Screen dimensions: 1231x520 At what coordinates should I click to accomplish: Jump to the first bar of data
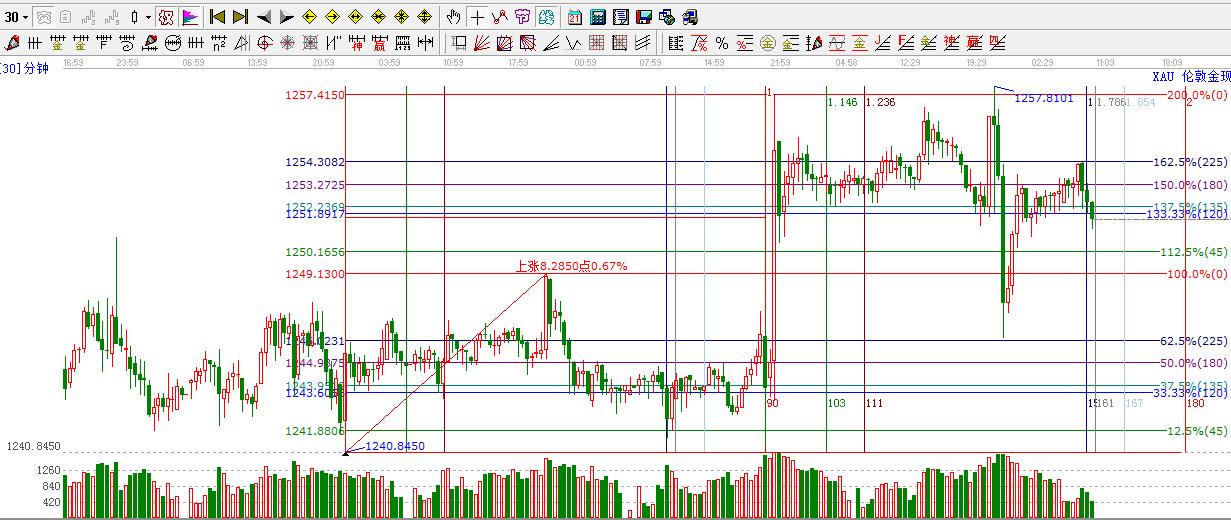point(217,17)
